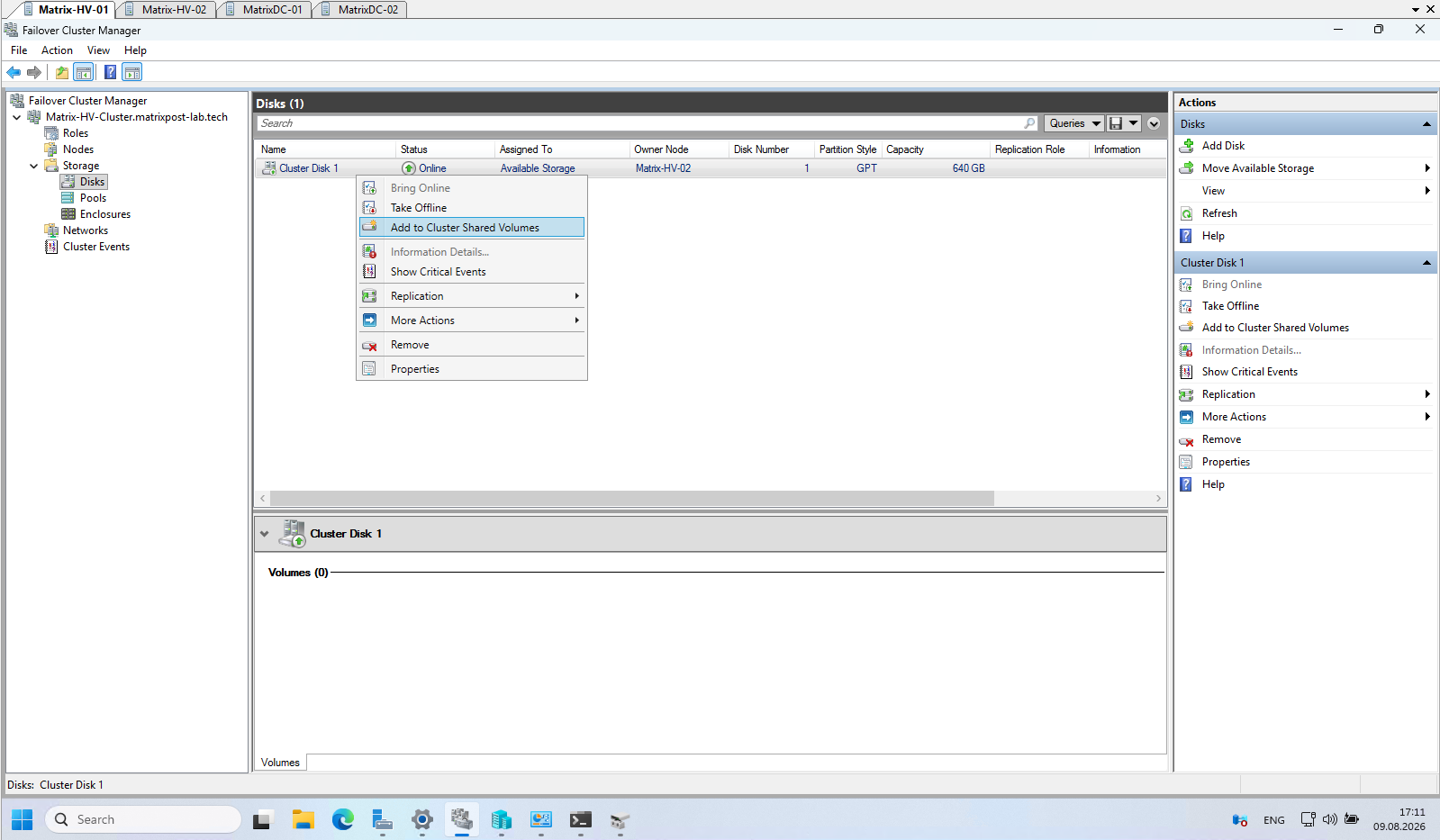
Task: Click the Show Critical Events icon in Actions pane
Action: coord(1187,372)
